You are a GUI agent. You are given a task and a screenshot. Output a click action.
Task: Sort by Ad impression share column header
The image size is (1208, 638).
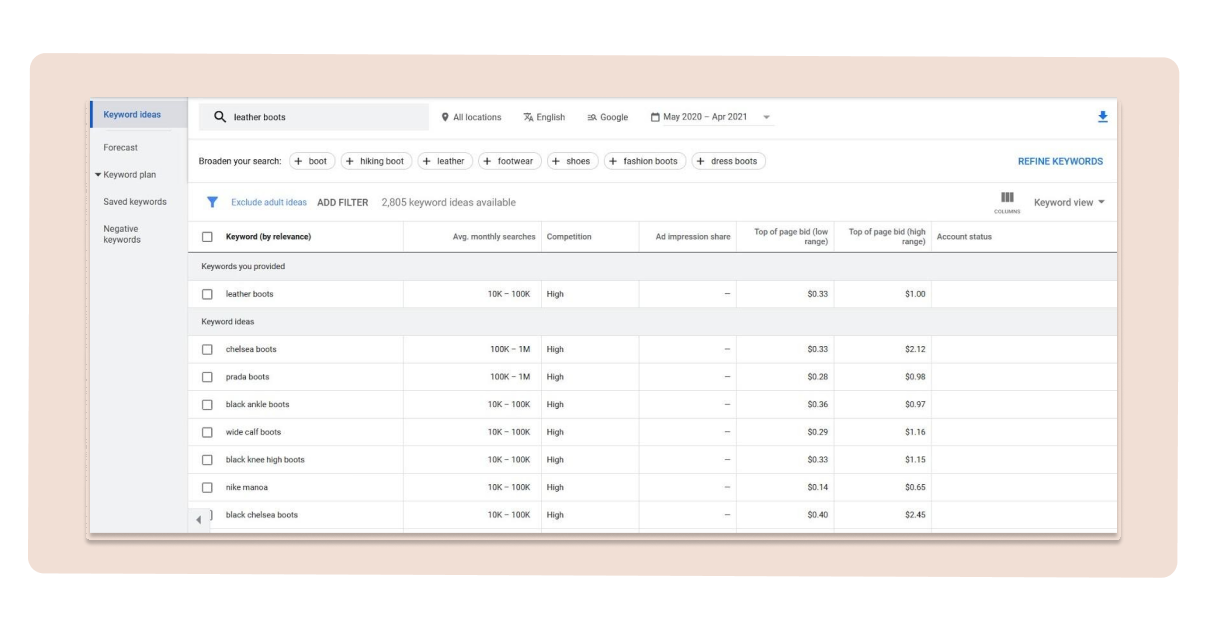(693, 237)
